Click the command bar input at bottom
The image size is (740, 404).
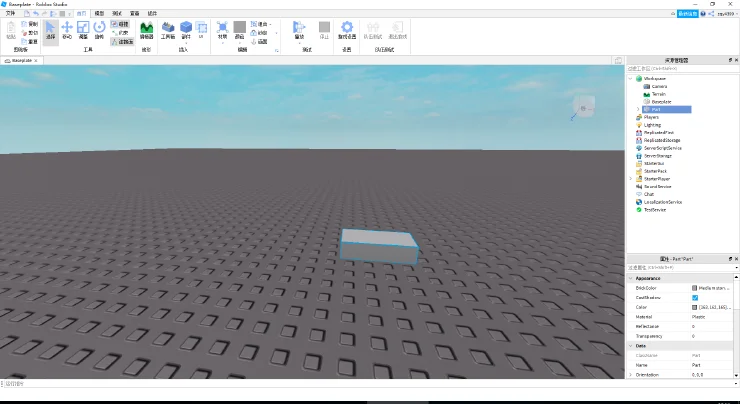(x=370, y=384)
